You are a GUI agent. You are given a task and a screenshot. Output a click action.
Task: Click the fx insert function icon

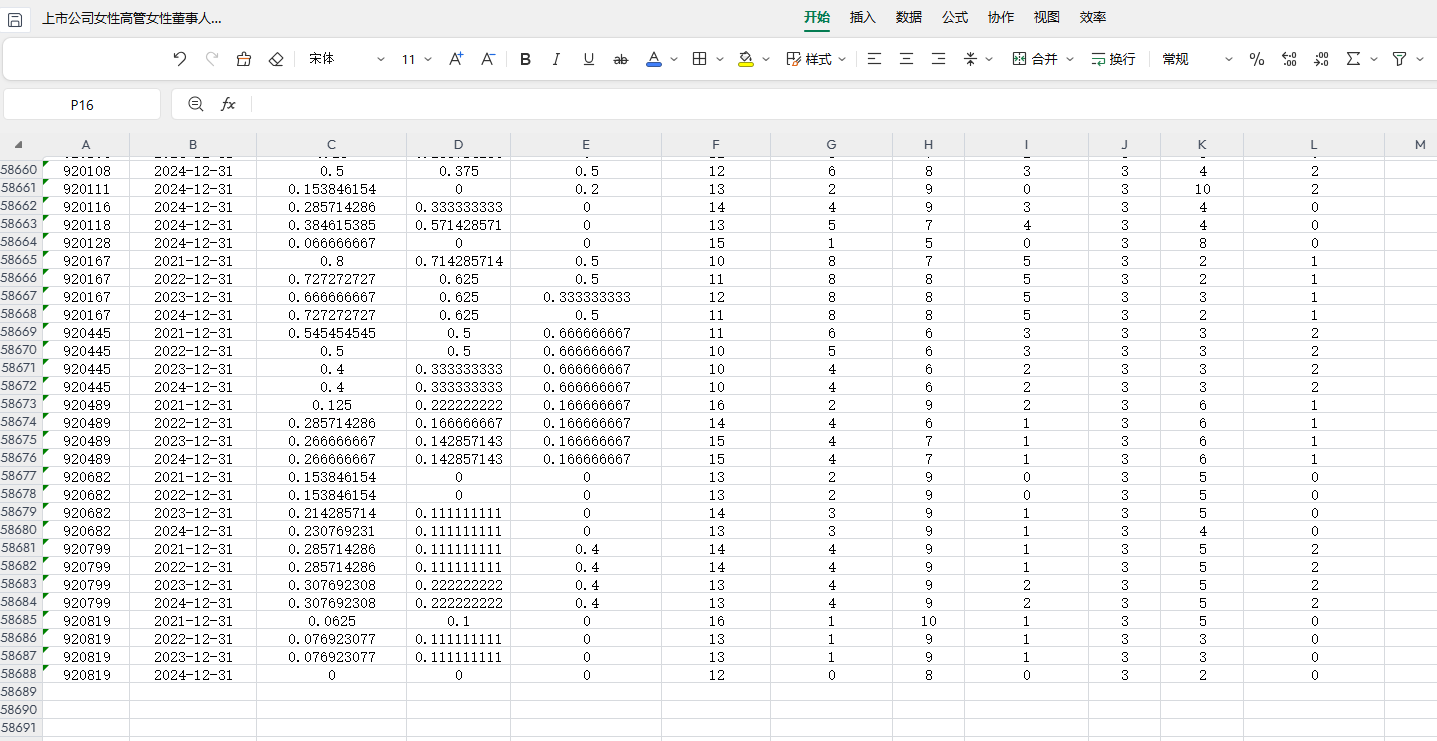point(228,104)
